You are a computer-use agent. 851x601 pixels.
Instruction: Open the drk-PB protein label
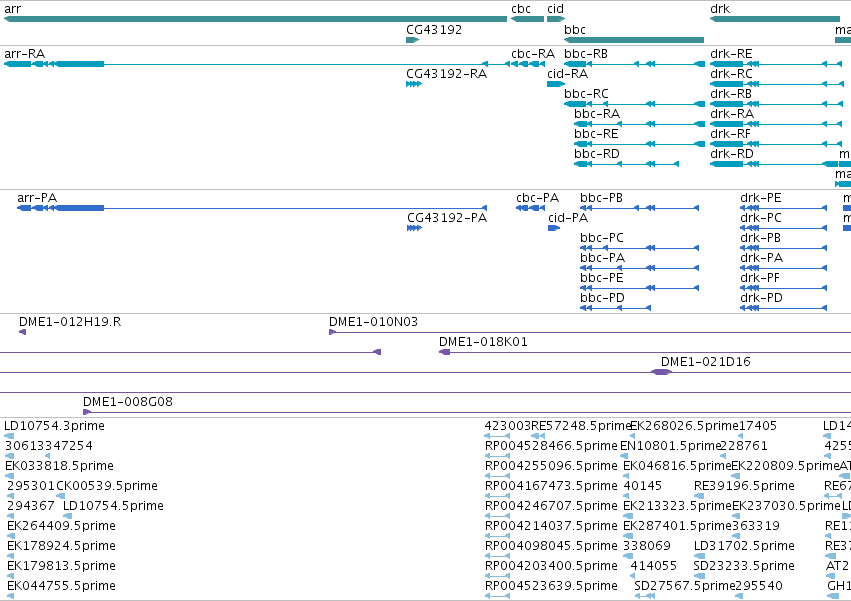(760, 238)
